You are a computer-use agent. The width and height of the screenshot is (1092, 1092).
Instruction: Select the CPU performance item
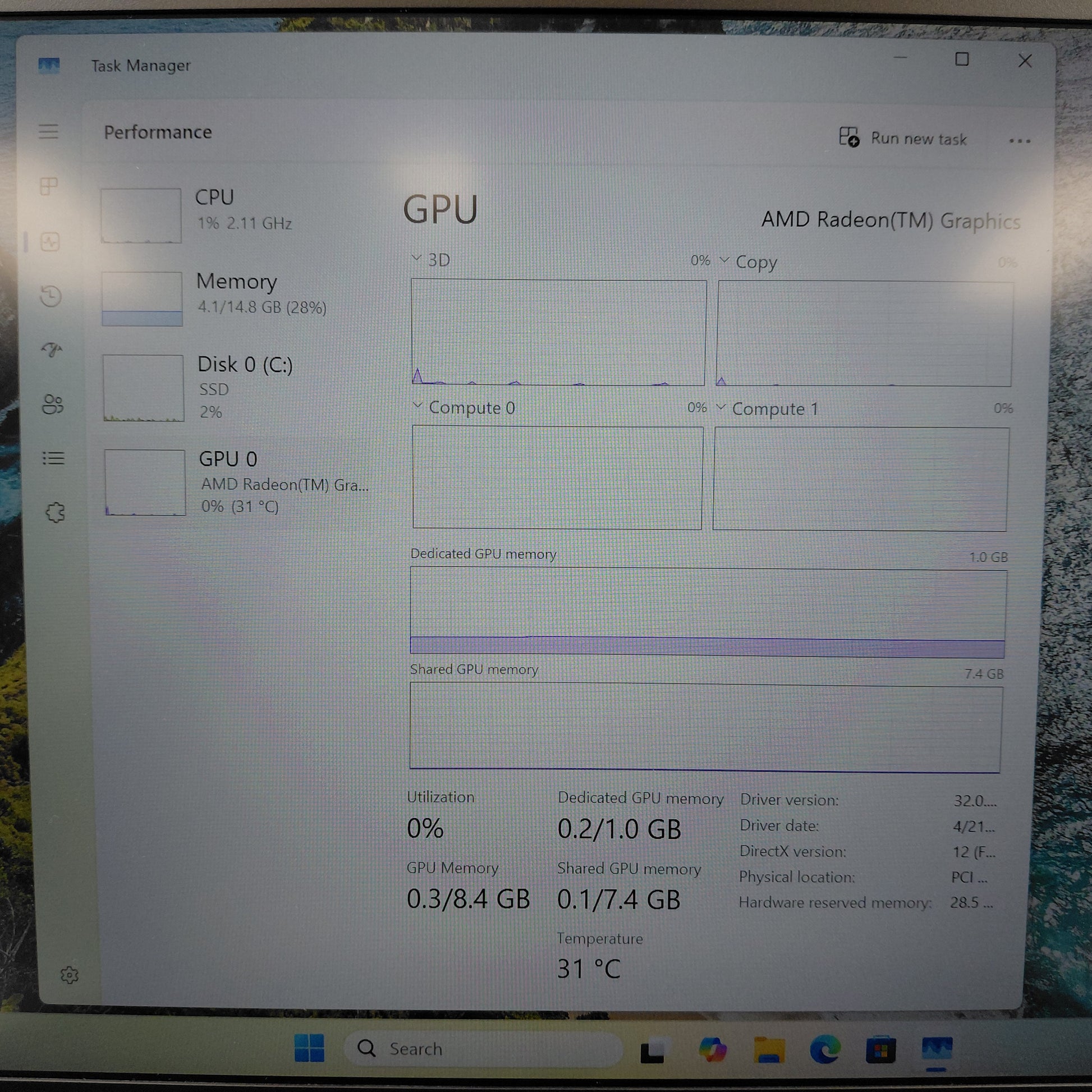[237, 215]
